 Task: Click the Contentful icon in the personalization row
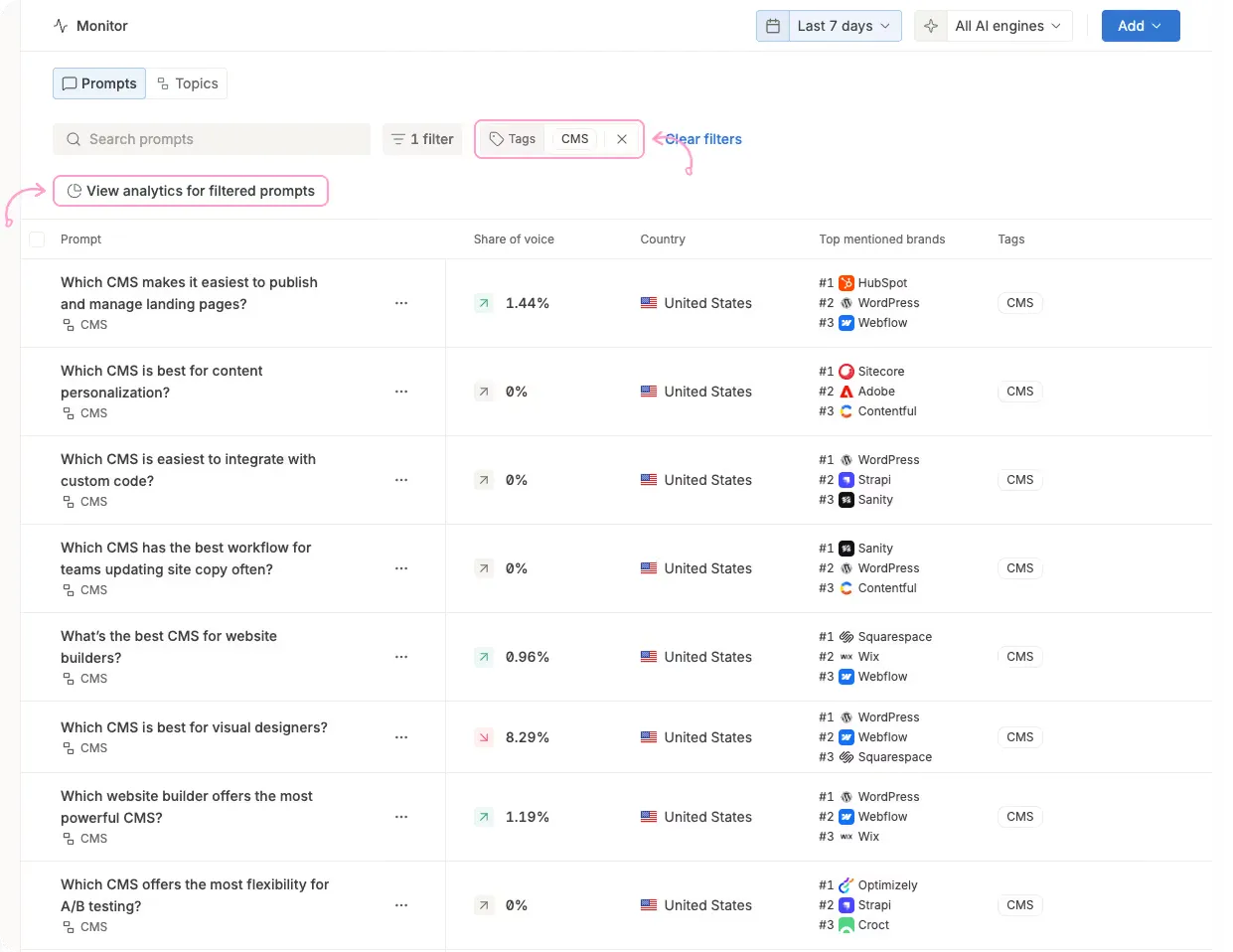847,411
